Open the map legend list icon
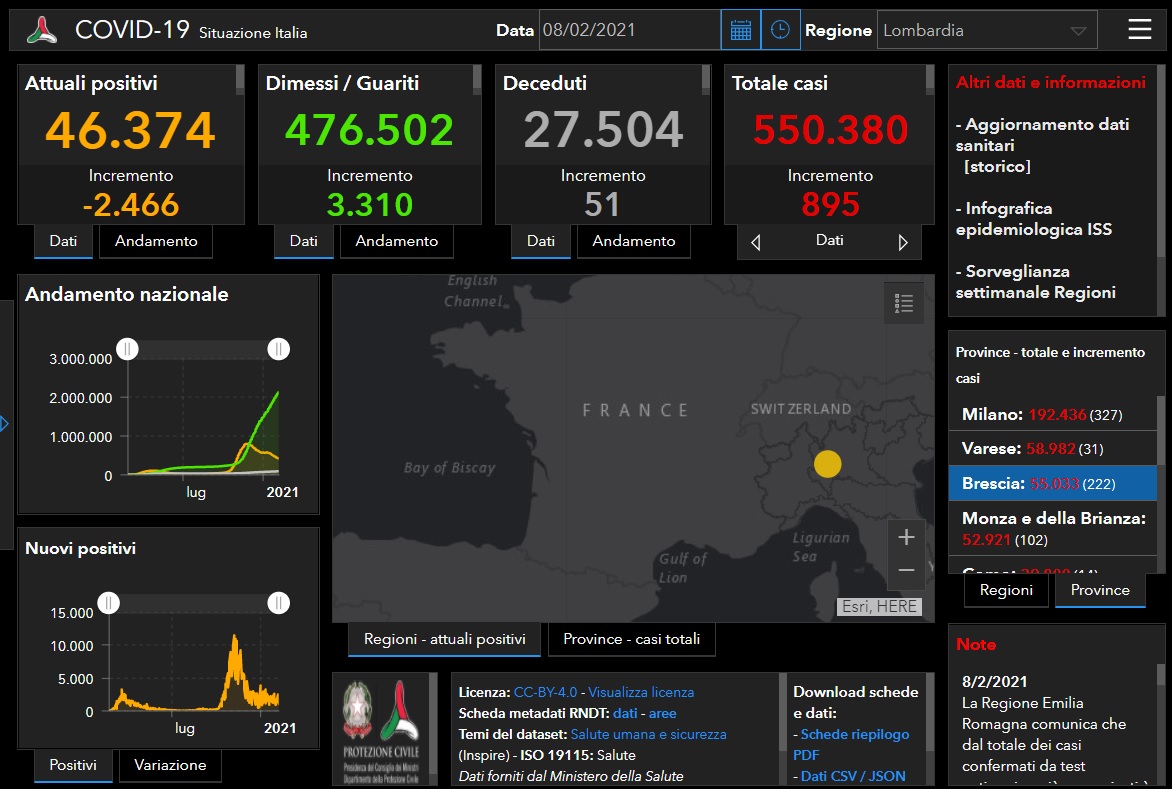This screenshot has width=1172, height=789. tap(904, 303)
